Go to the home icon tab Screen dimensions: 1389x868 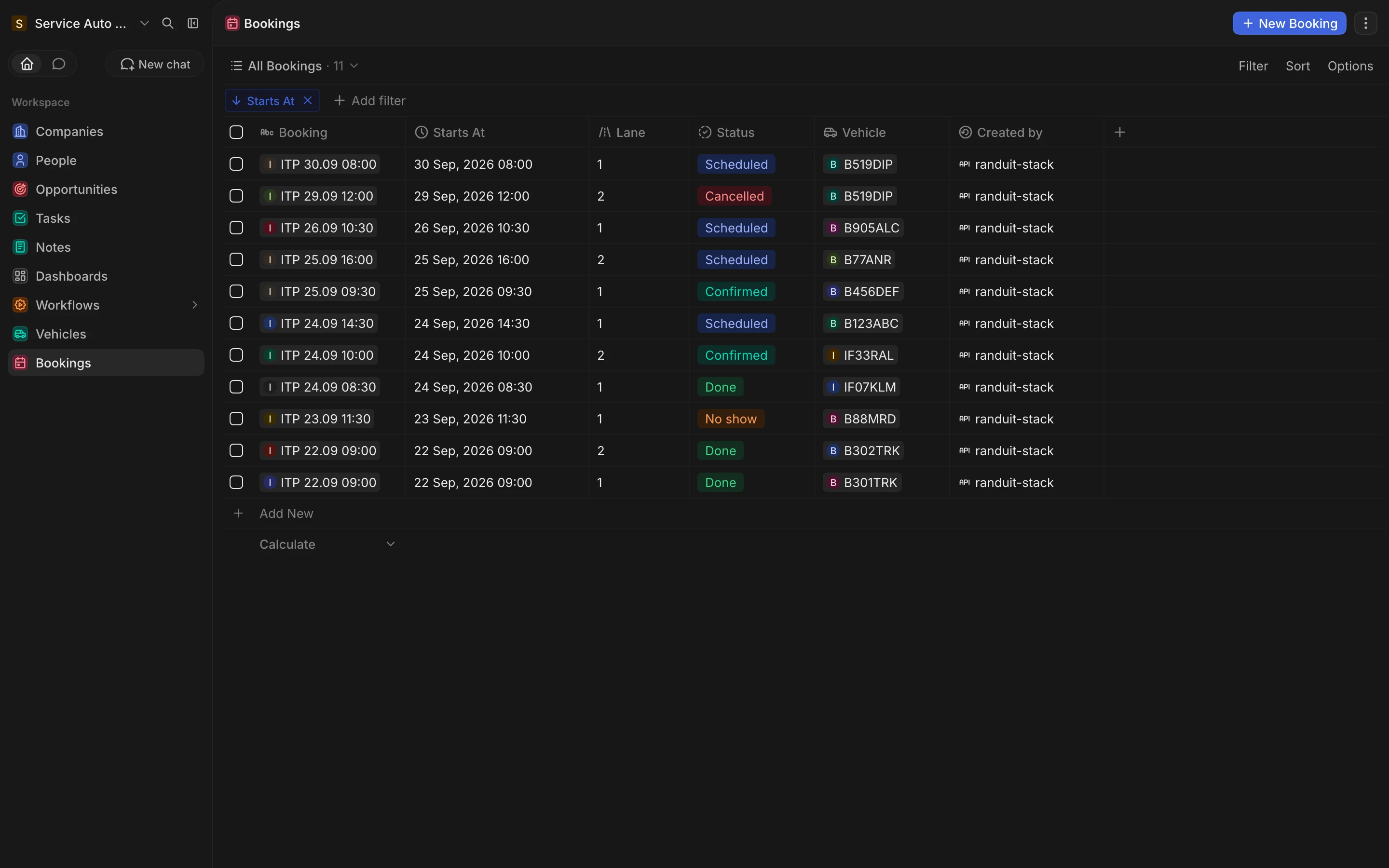coord(27,64)
